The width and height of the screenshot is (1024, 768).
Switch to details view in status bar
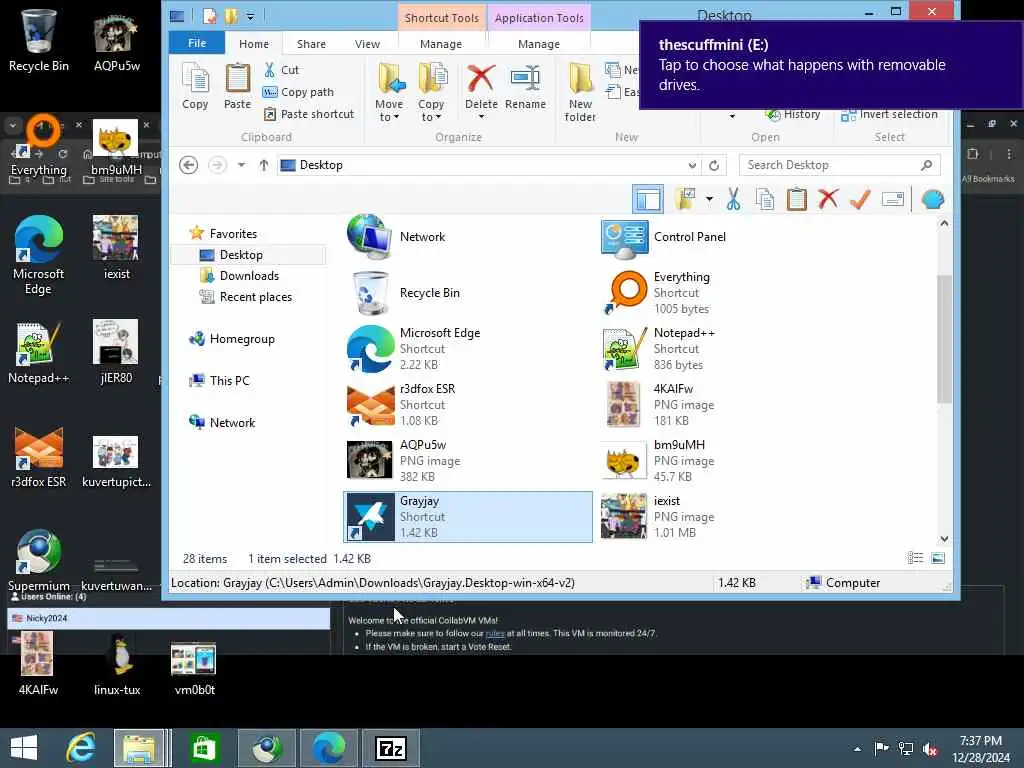[915, 558]
